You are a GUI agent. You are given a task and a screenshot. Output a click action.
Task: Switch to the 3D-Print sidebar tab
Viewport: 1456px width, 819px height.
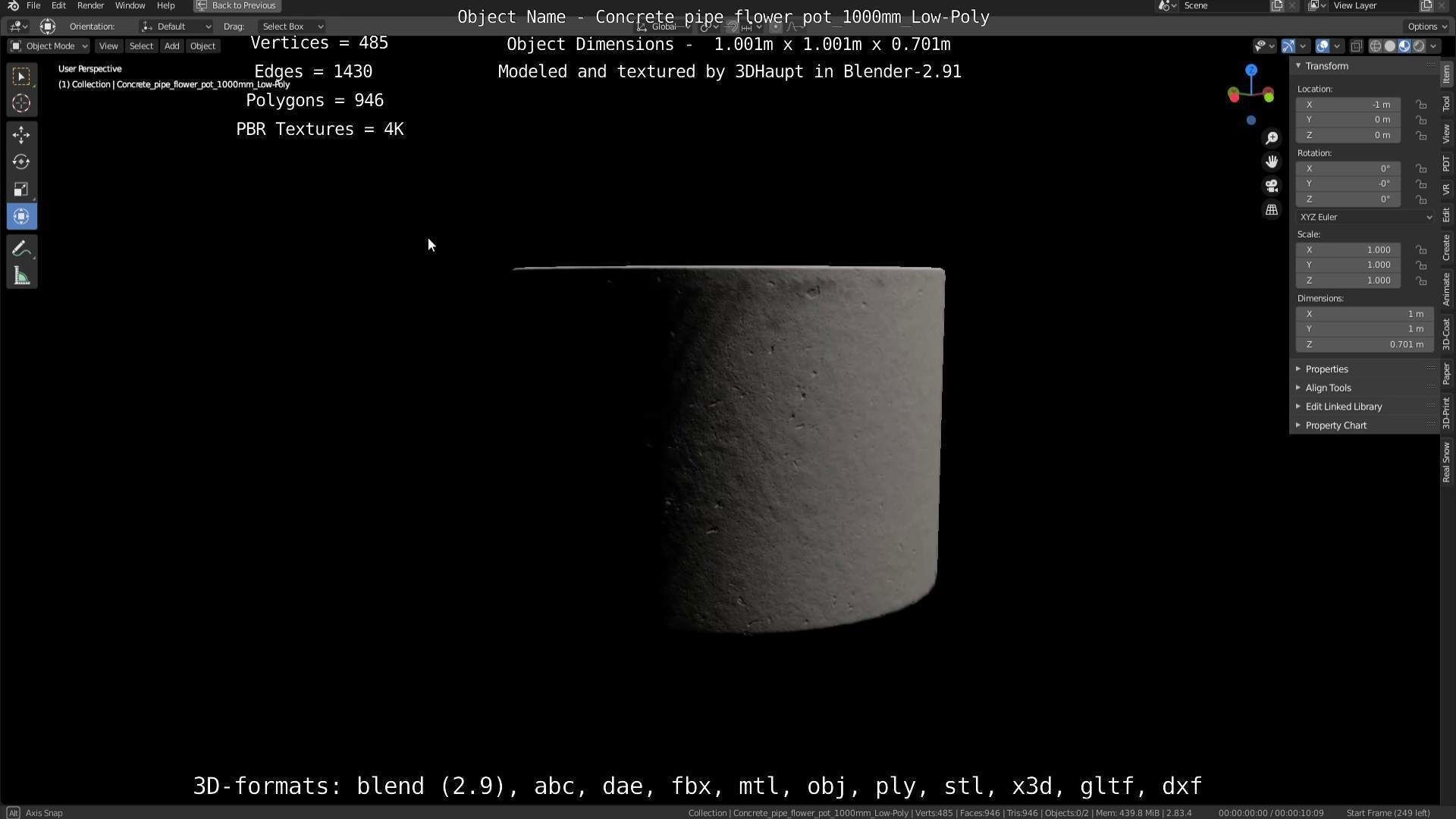tap(1447, 413)
